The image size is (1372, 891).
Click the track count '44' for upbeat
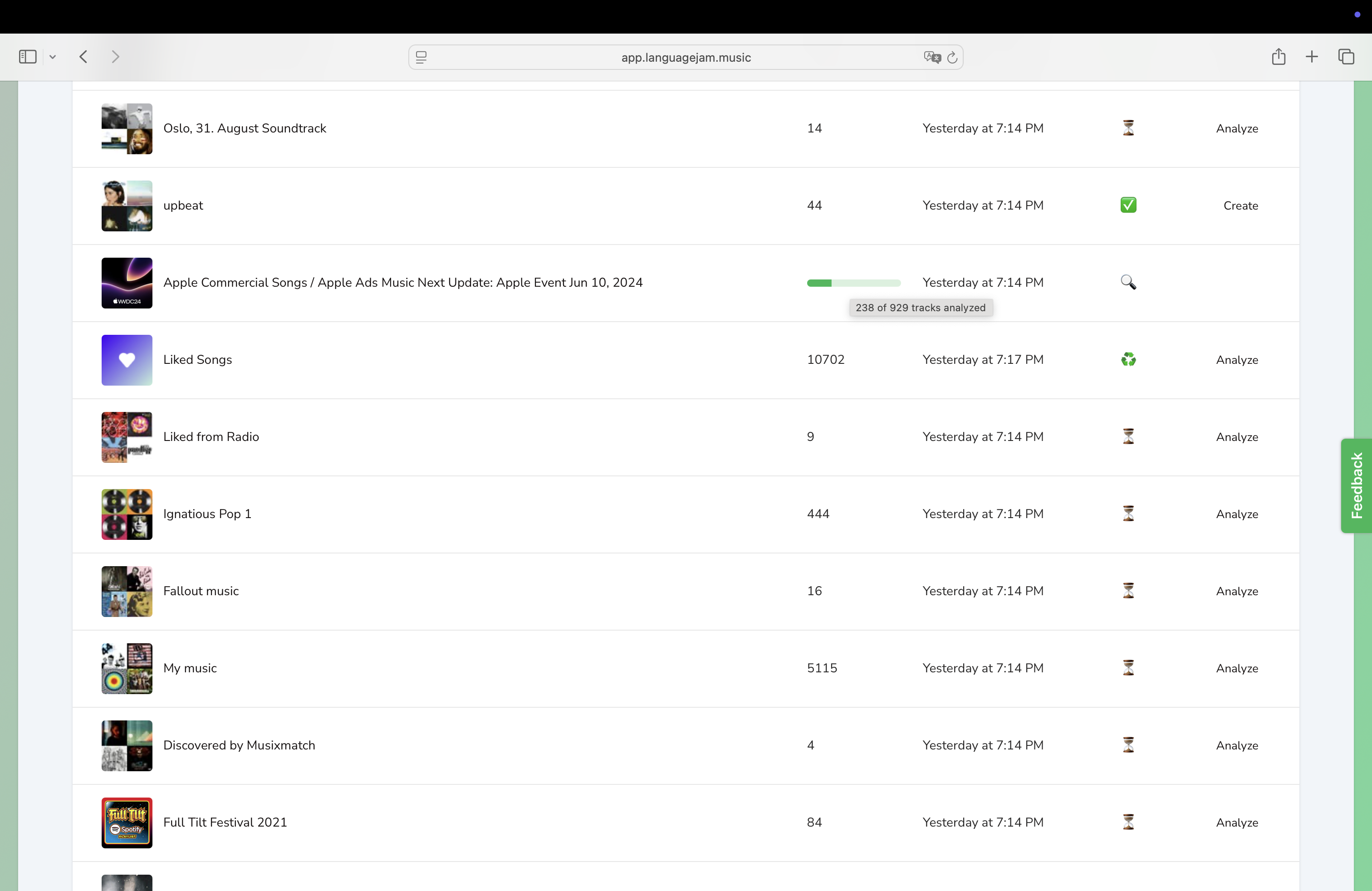(814, 205)
